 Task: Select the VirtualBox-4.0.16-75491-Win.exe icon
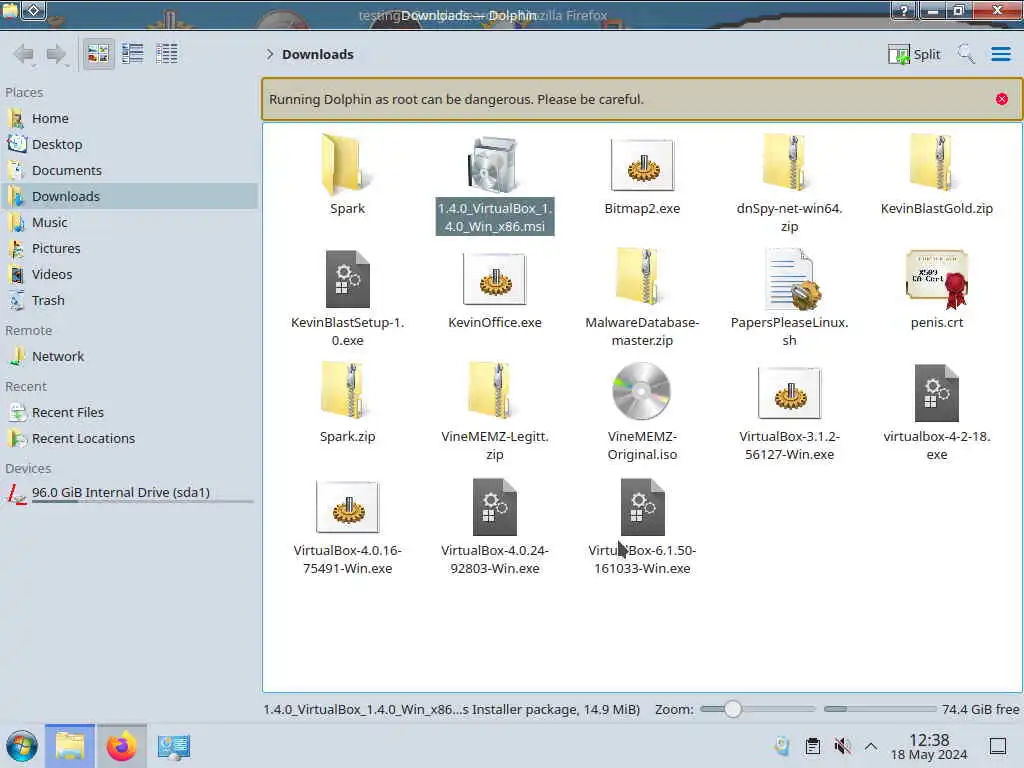coord(347,507)
